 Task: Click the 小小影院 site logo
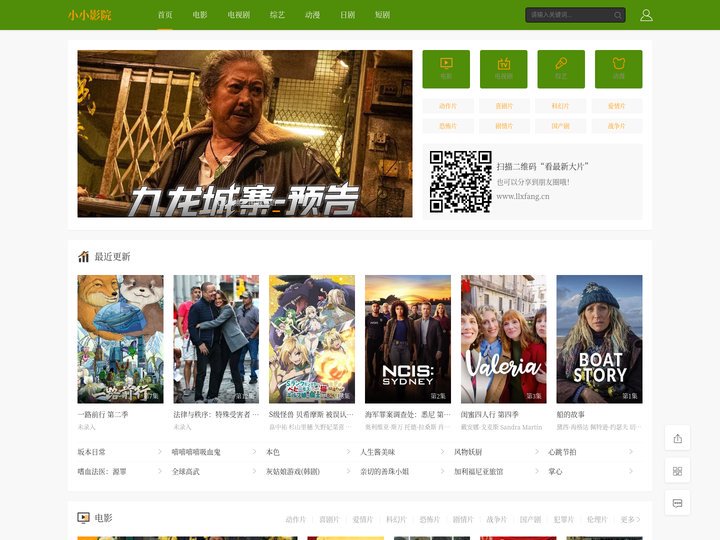tap(90, 15)
